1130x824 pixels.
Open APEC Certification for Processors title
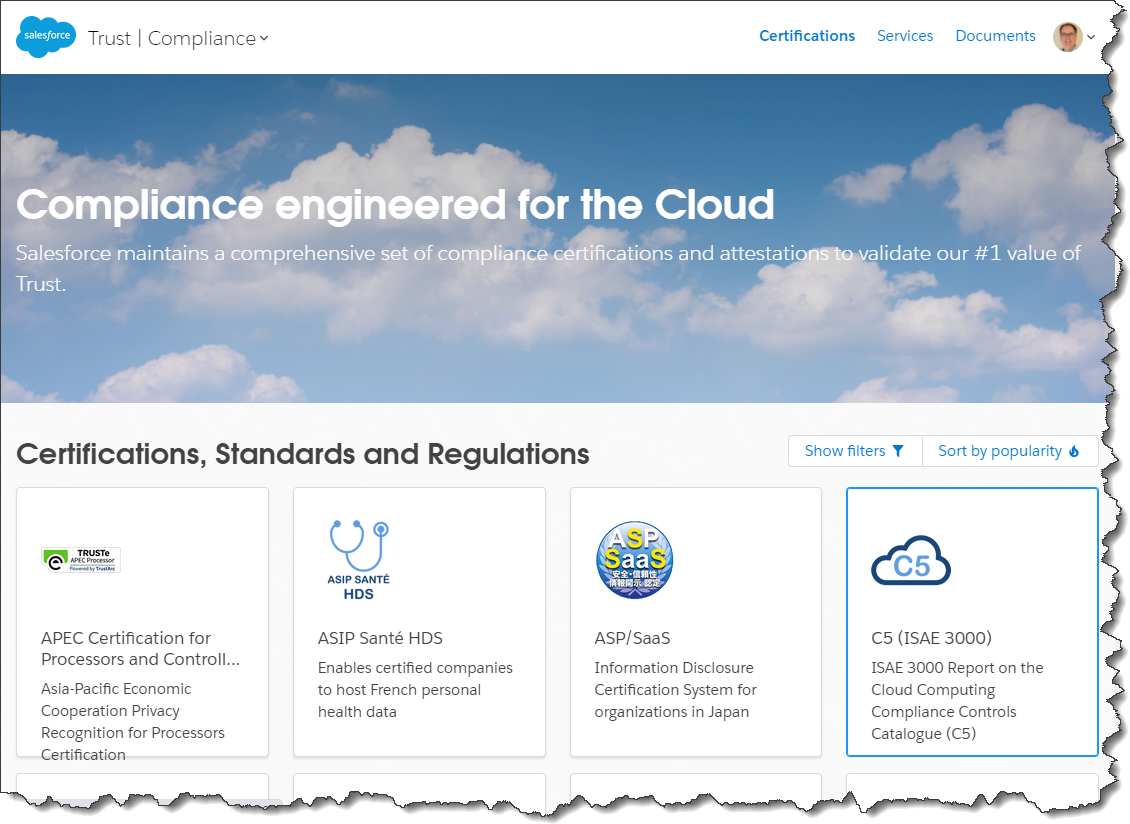pyautogui.click(x=141, y=649)
